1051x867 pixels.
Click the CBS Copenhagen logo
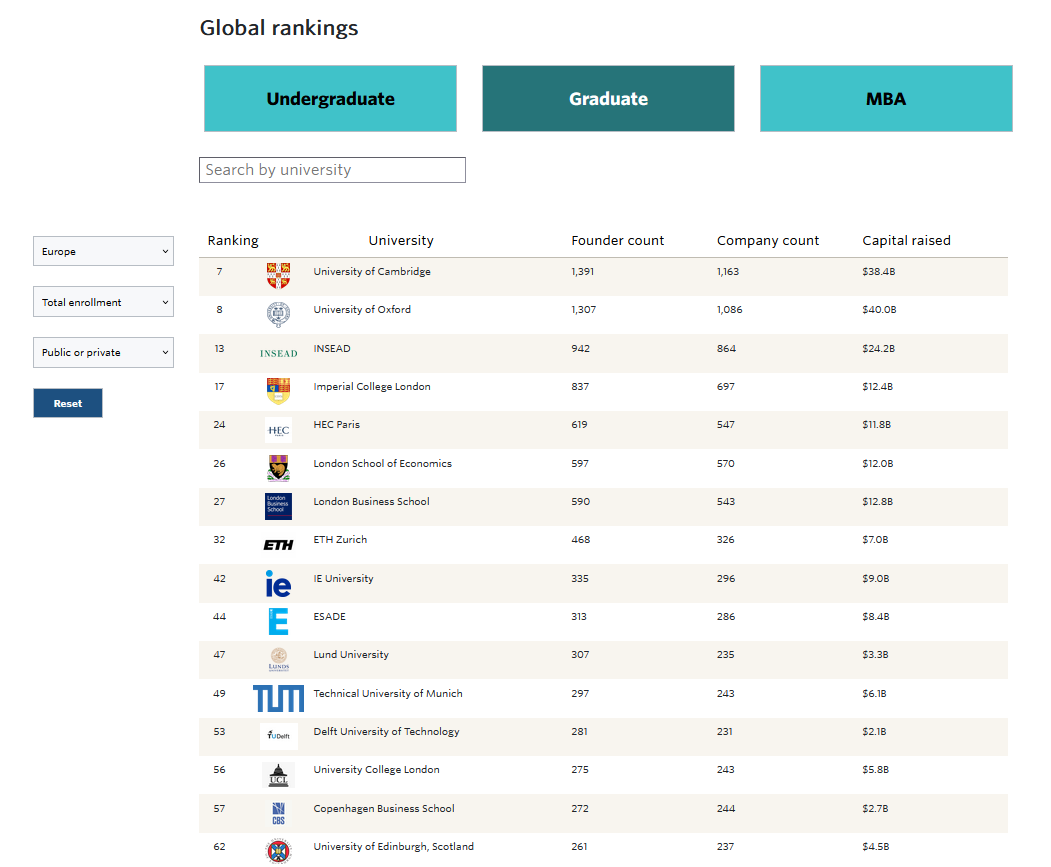click(278, 813)
